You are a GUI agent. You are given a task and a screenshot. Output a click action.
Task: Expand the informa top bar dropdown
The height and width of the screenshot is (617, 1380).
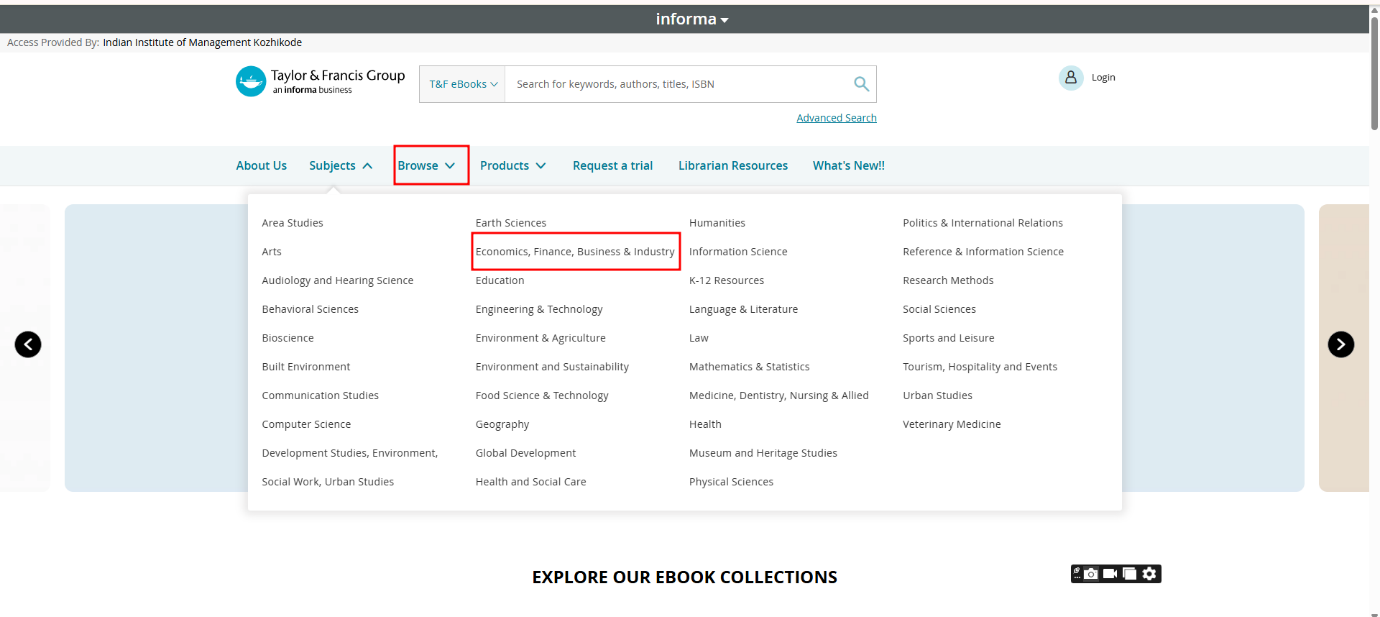click(692, 19)
